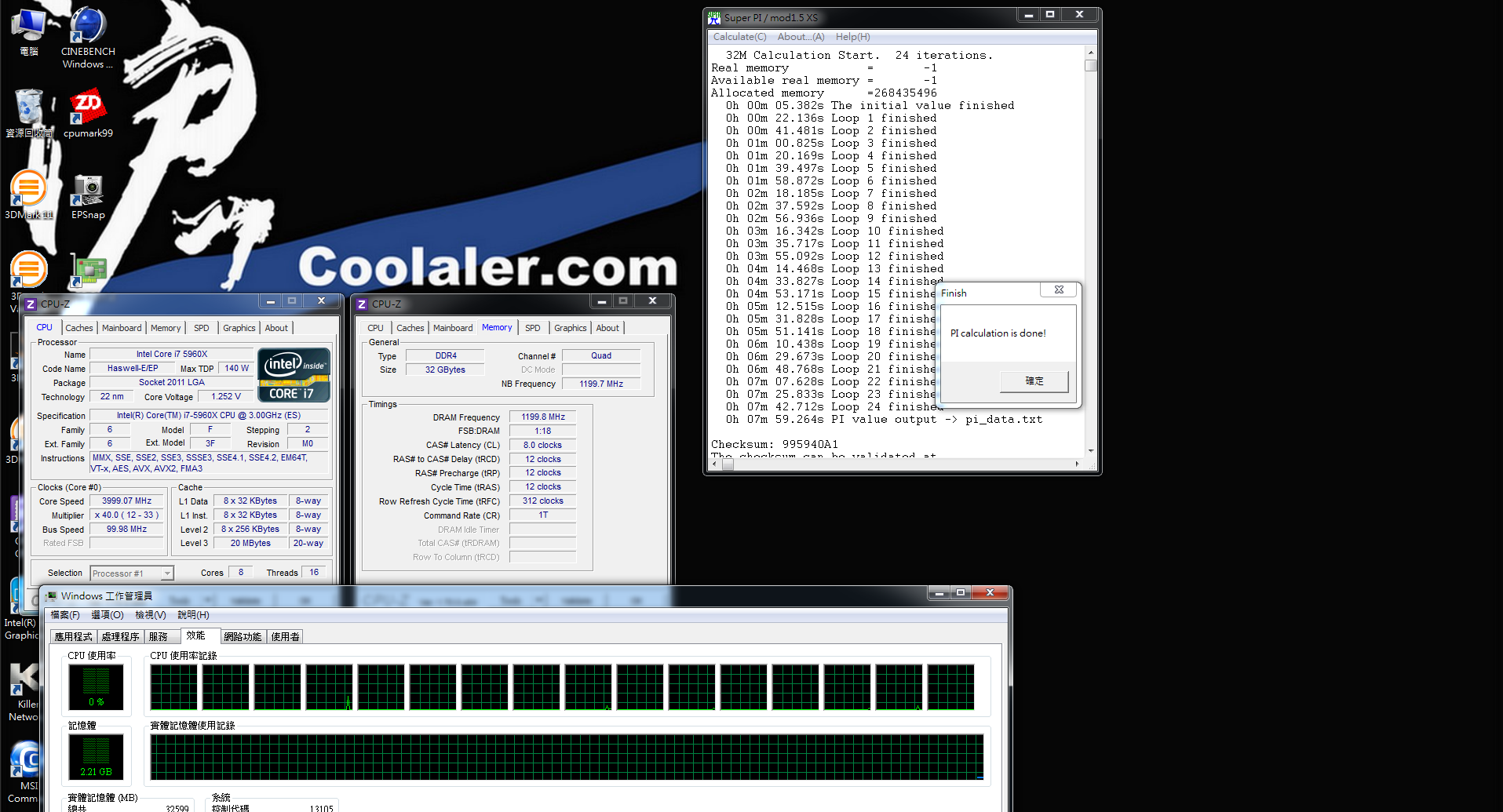Click the DRAM Frequency 1199.8 MHz field
The image size is (1503, 812).
[x=543, y=417]
